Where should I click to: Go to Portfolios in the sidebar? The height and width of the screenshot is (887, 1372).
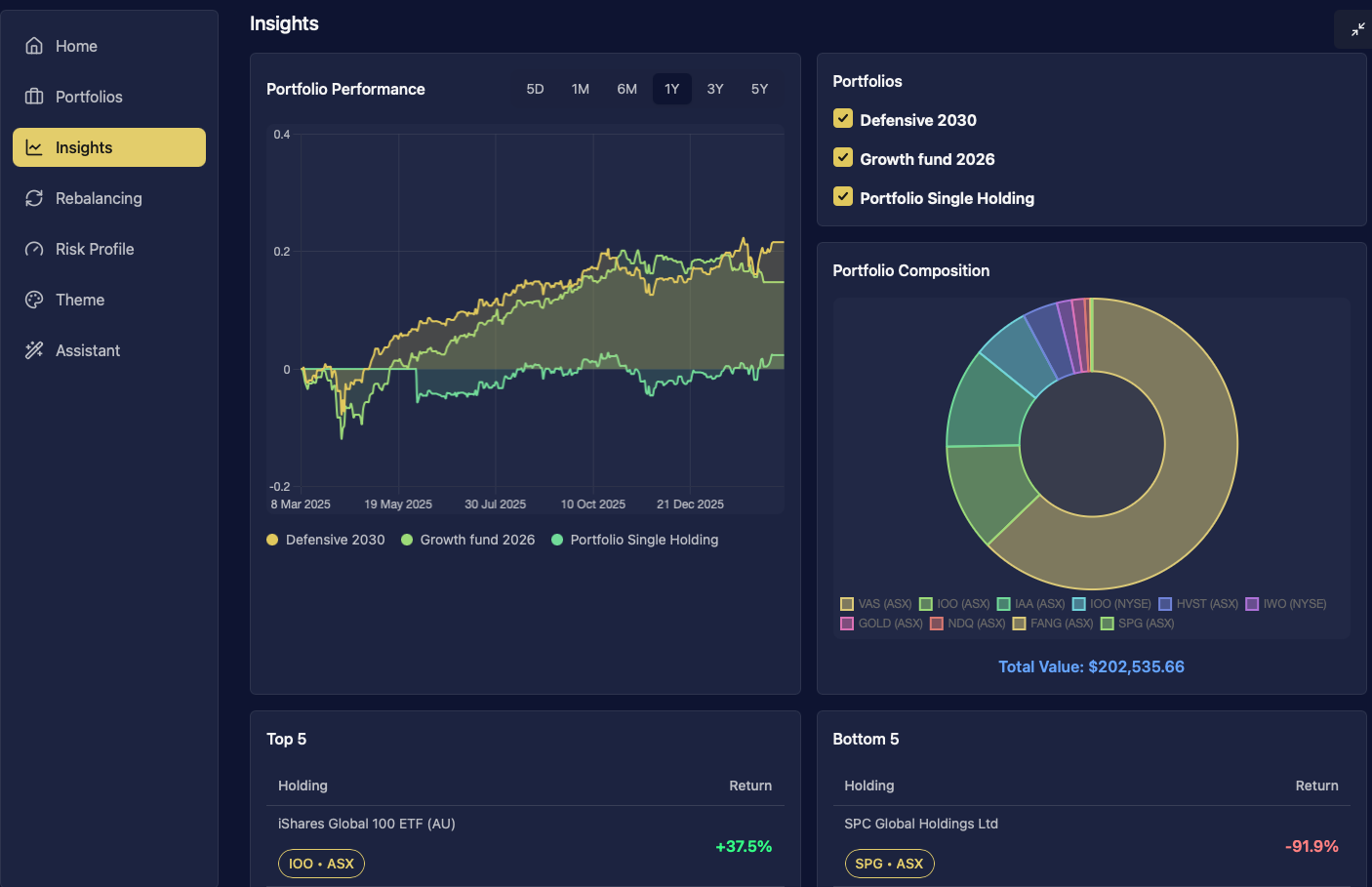[x=109, y=97]
